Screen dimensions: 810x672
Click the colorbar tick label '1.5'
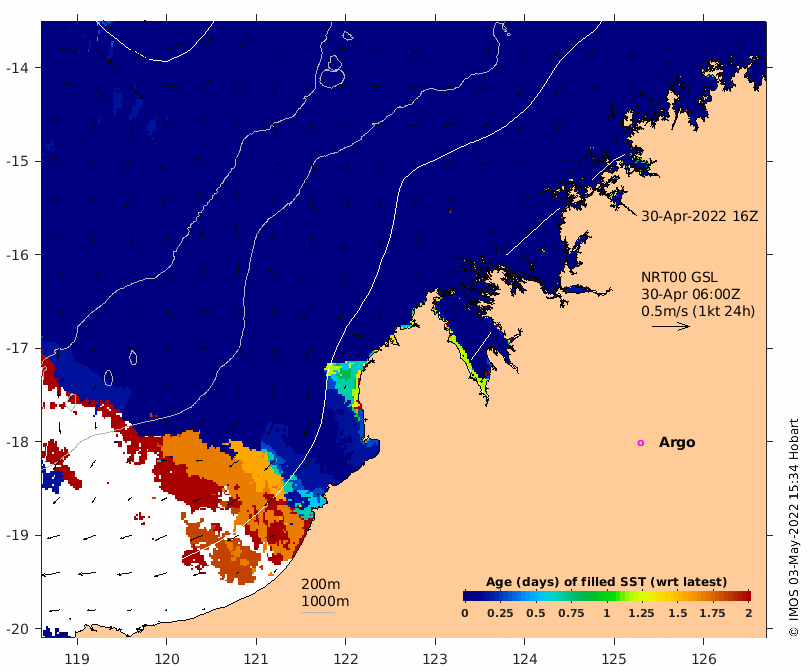(677, 613)
